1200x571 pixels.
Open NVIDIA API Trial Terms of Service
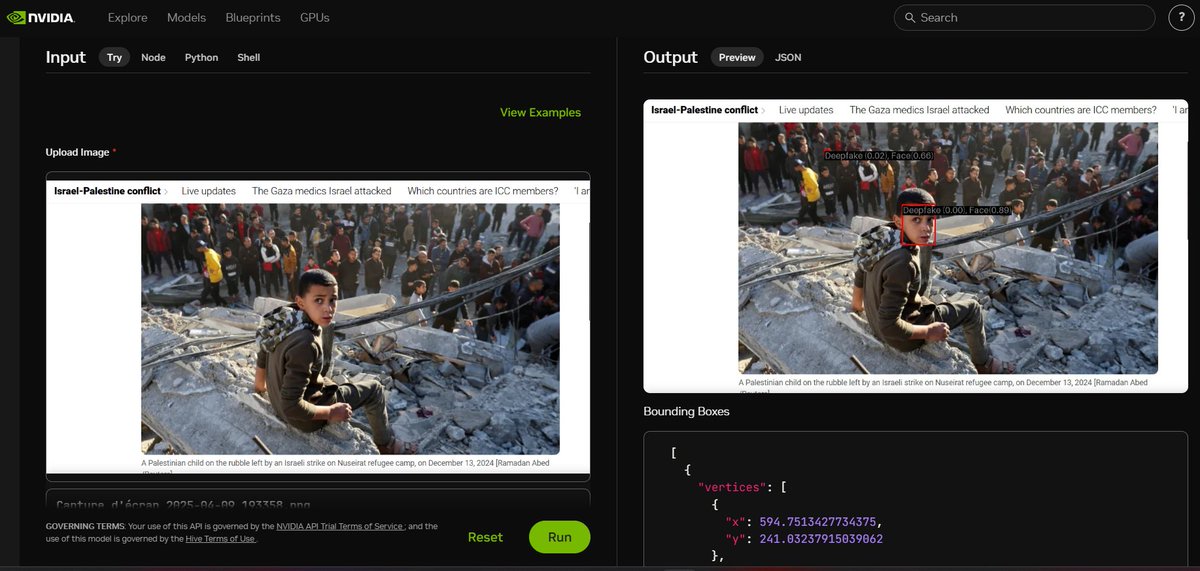click(x=341, y=526)
